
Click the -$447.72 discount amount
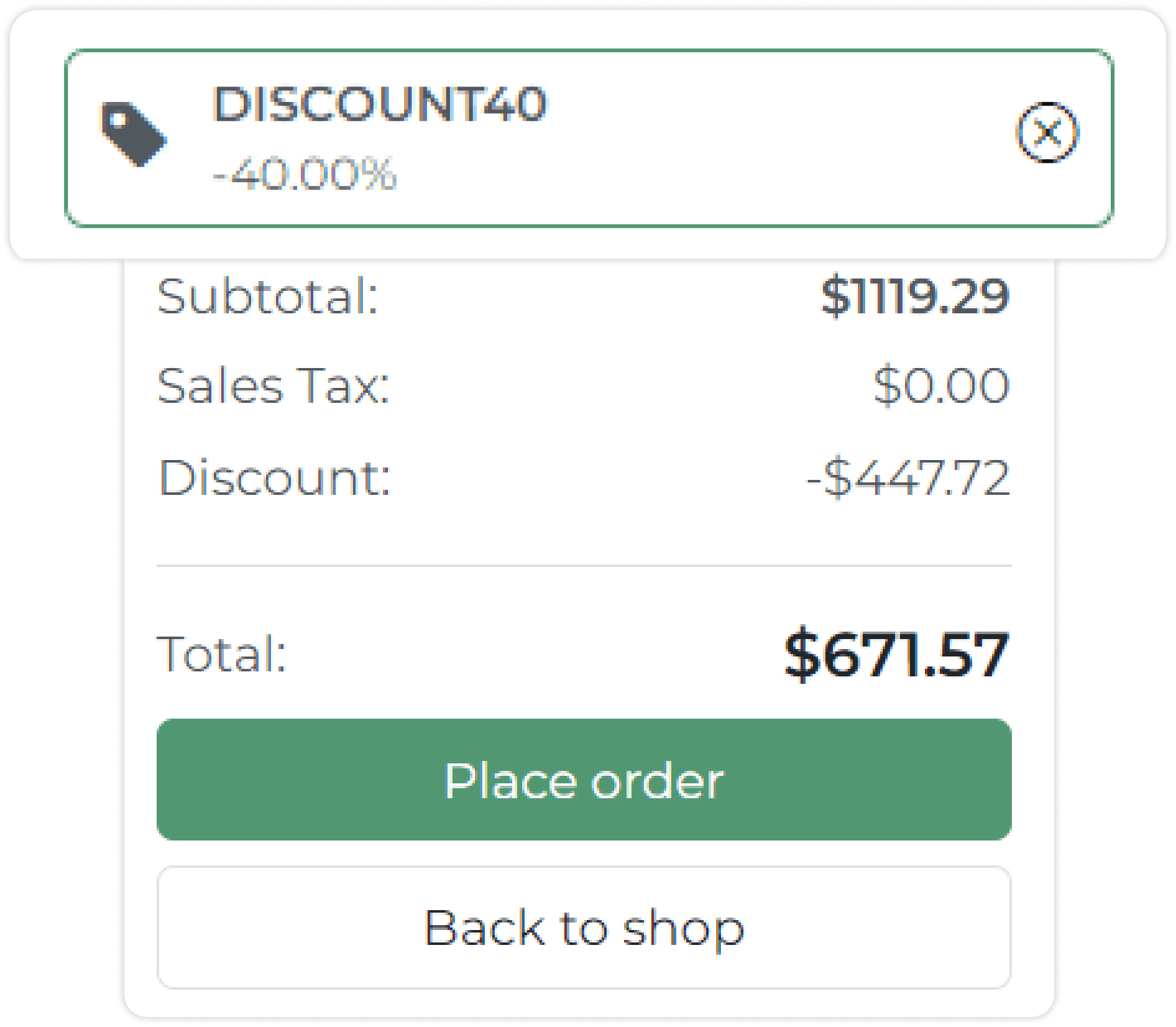tap(907, 478)
